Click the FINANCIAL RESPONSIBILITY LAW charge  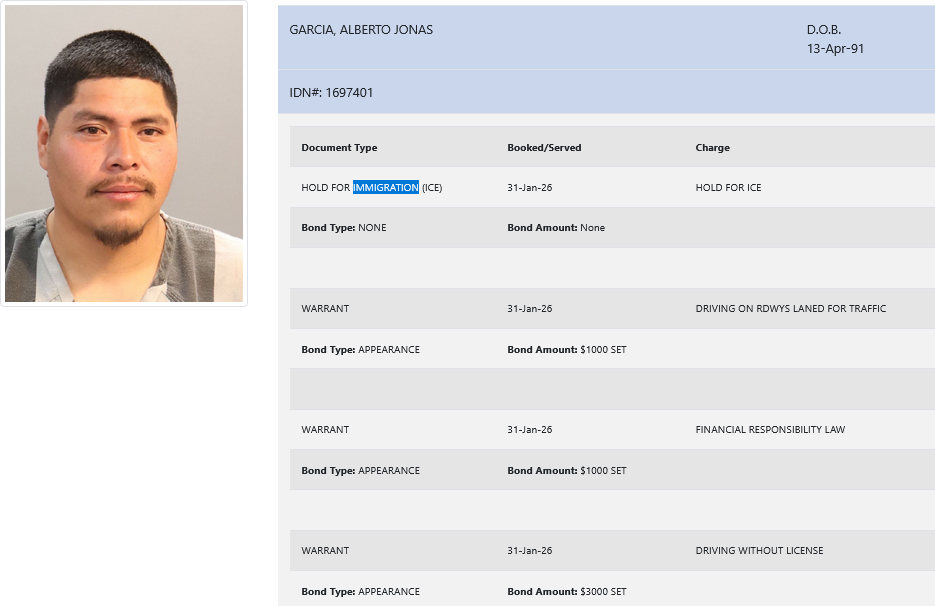[x=770, y=430]
